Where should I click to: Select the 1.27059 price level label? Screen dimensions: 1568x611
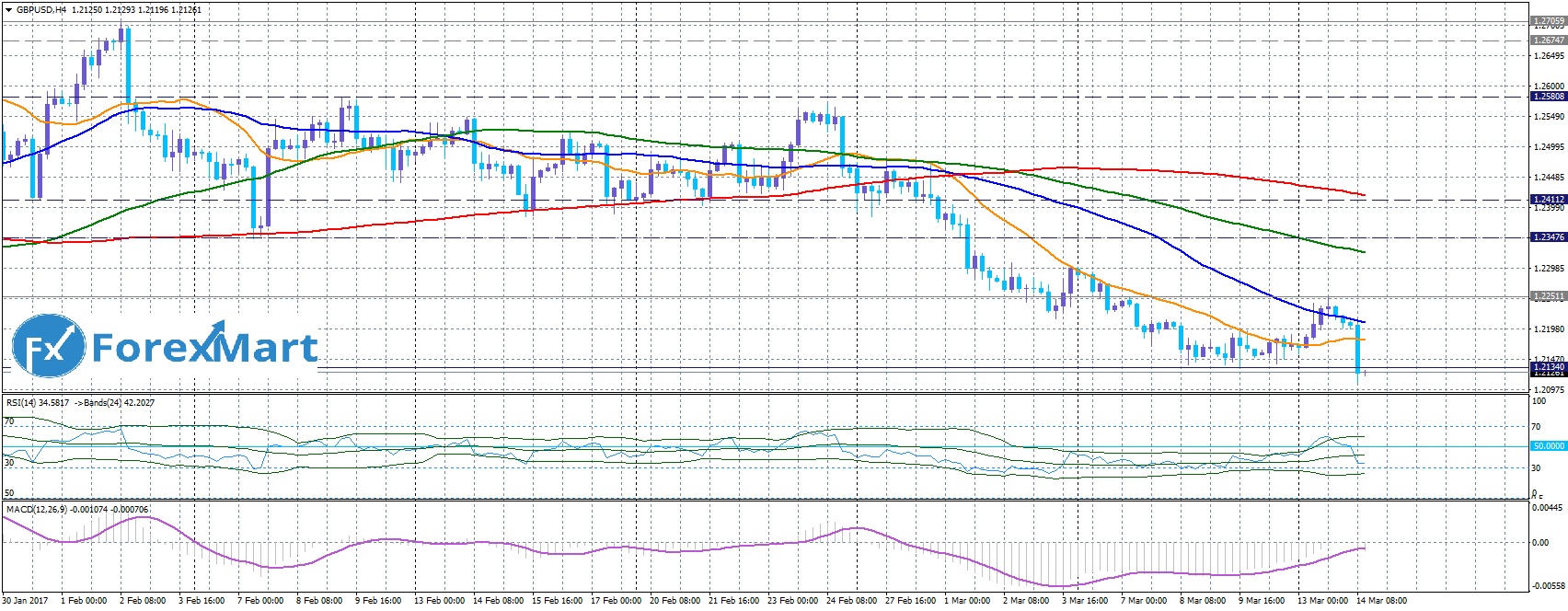point(1547,20)
